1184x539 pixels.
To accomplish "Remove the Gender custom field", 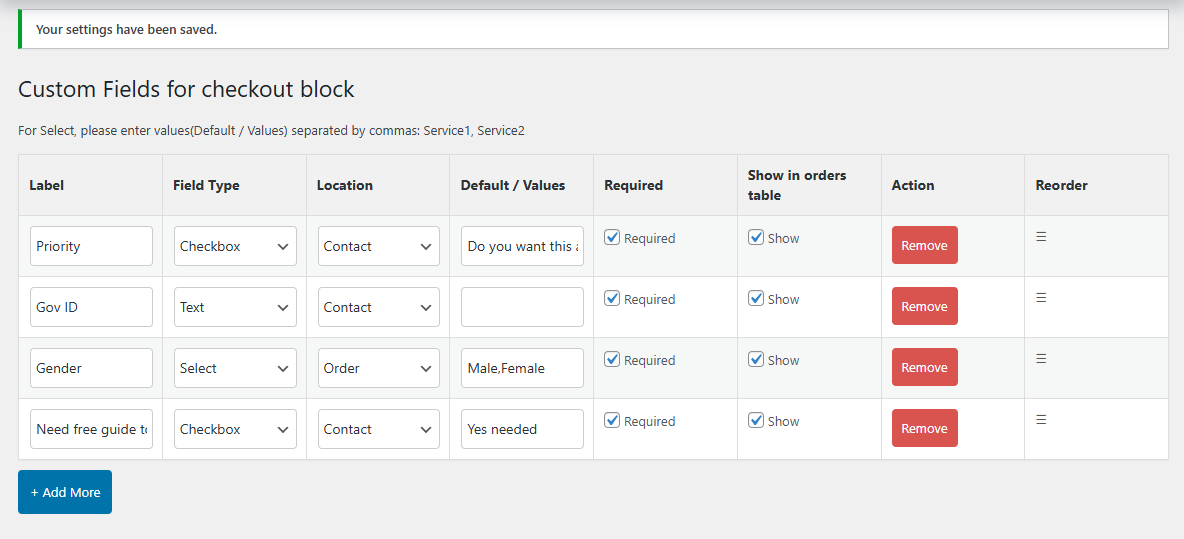I will [924, 367].
